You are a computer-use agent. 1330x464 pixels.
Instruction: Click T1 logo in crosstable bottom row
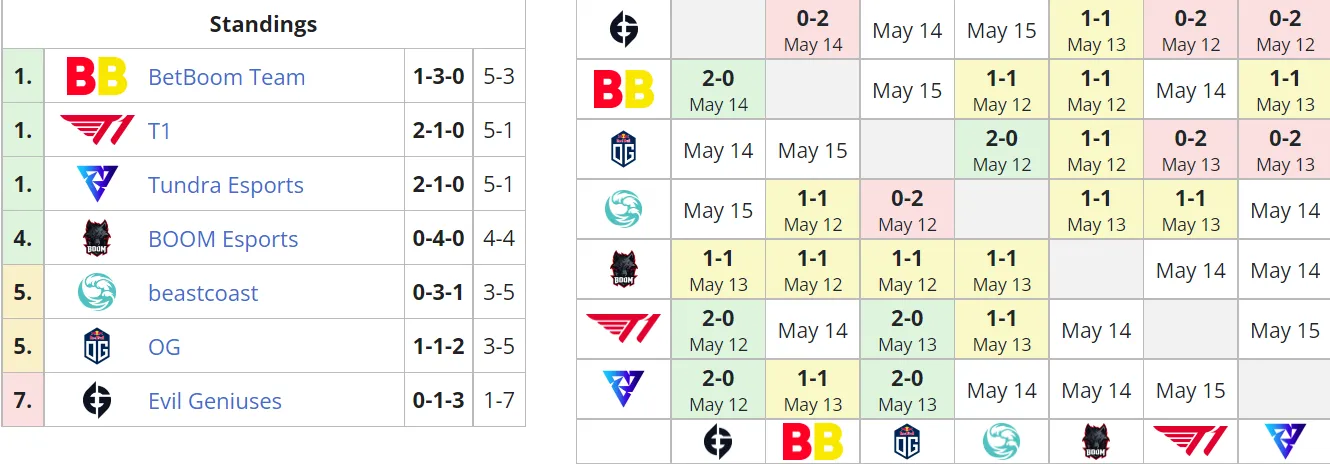pyautogui.click(x=1190, y=441)
